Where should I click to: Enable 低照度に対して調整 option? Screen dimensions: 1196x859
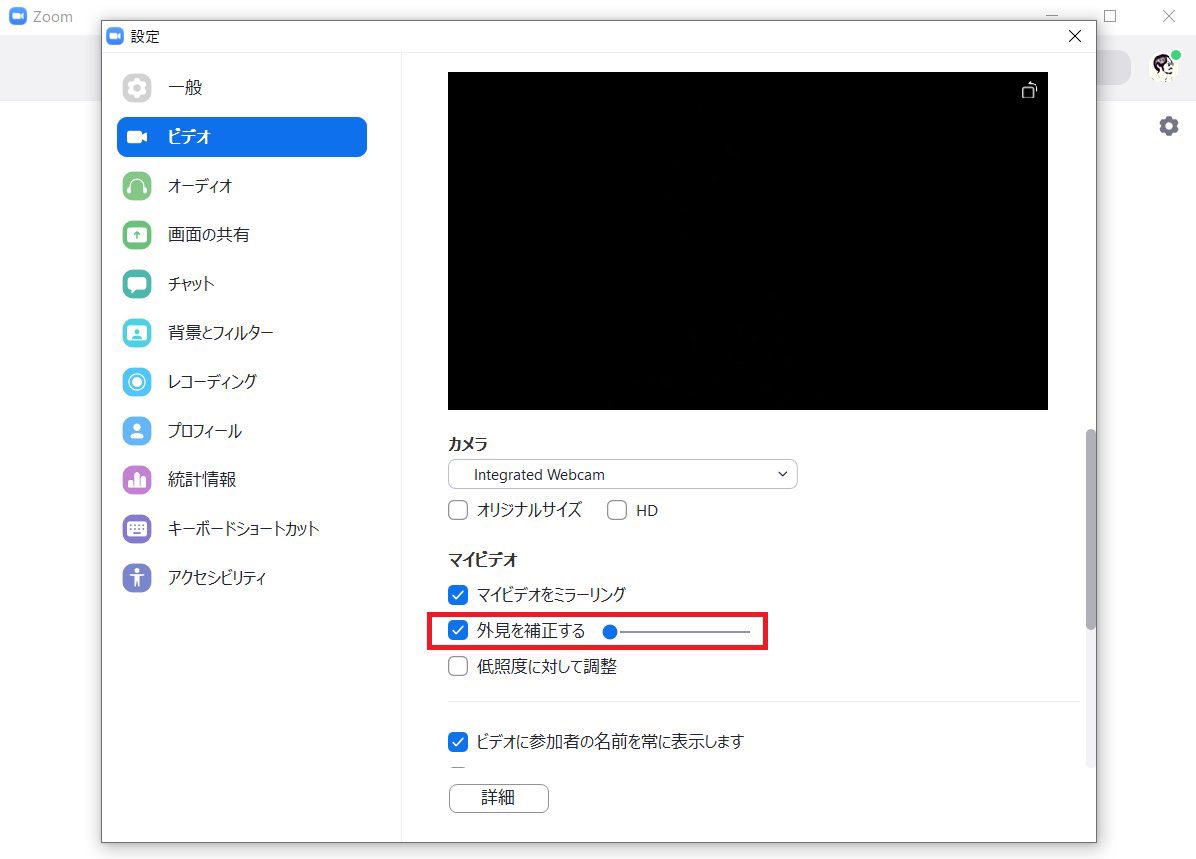coord(458,666)
